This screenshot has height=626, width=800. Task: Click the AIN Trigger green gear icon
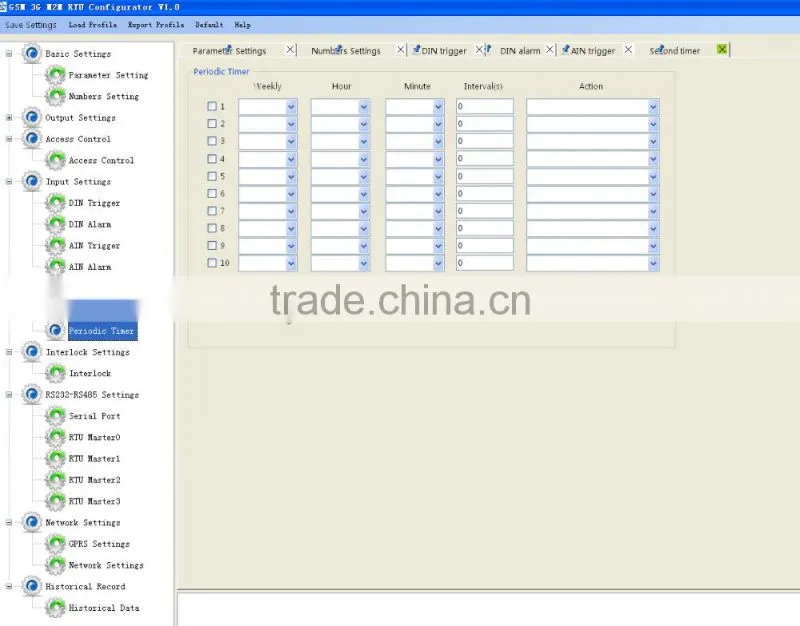(x=55, y=245)
